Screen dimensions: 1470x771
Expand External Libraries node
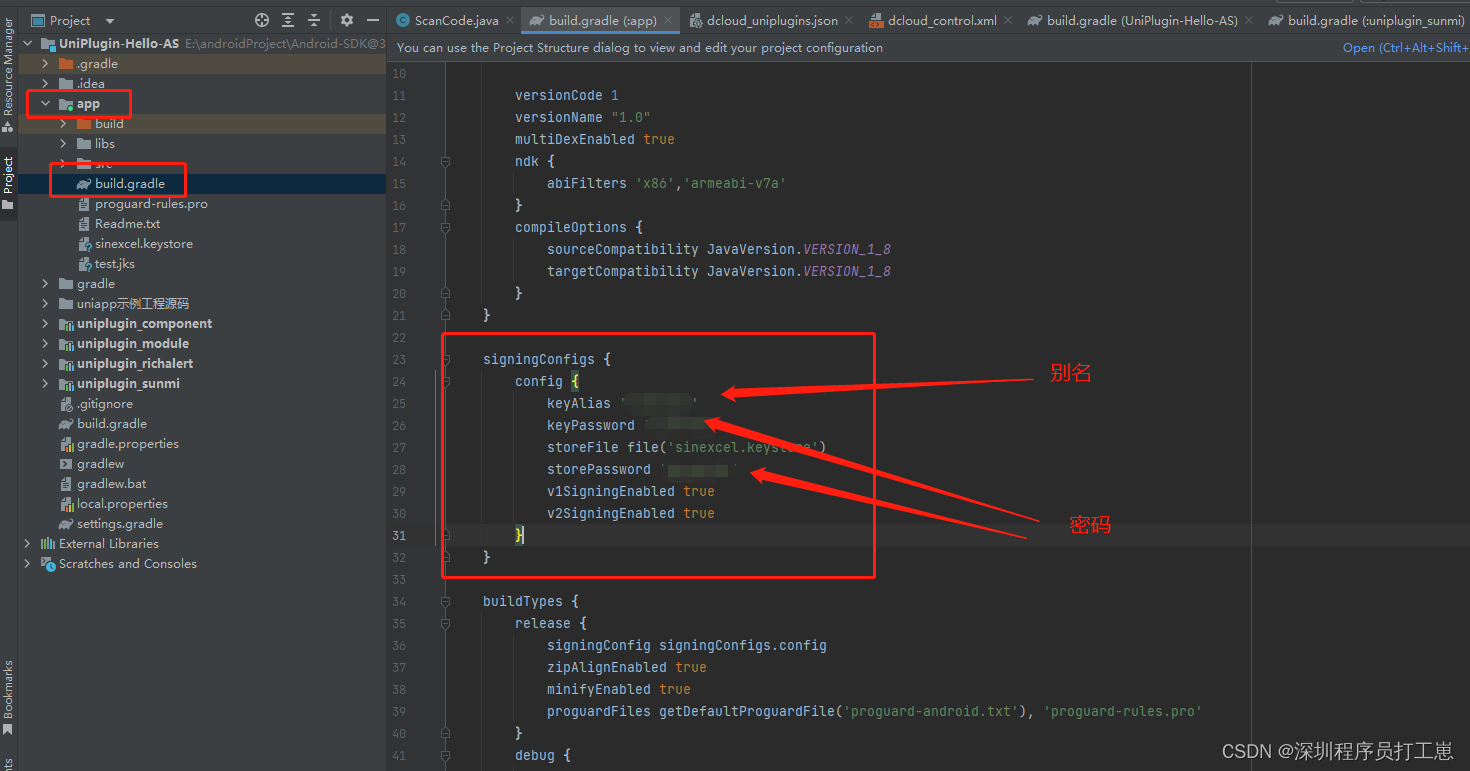click(x=27, y=544)
